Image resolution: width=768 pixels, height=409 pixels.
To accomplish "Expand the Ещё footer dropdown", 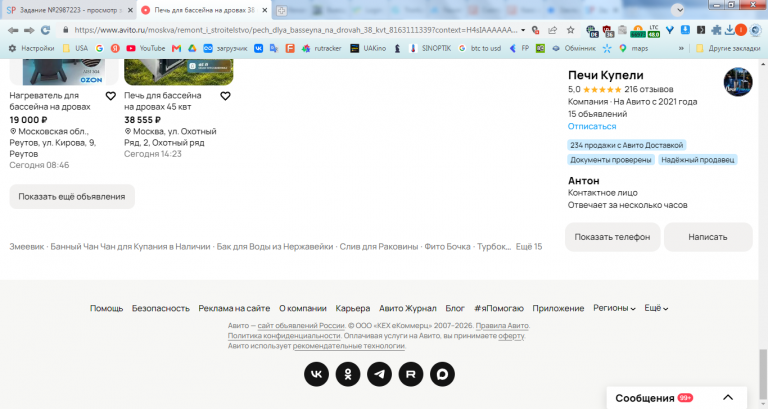I will coord(656,308).
